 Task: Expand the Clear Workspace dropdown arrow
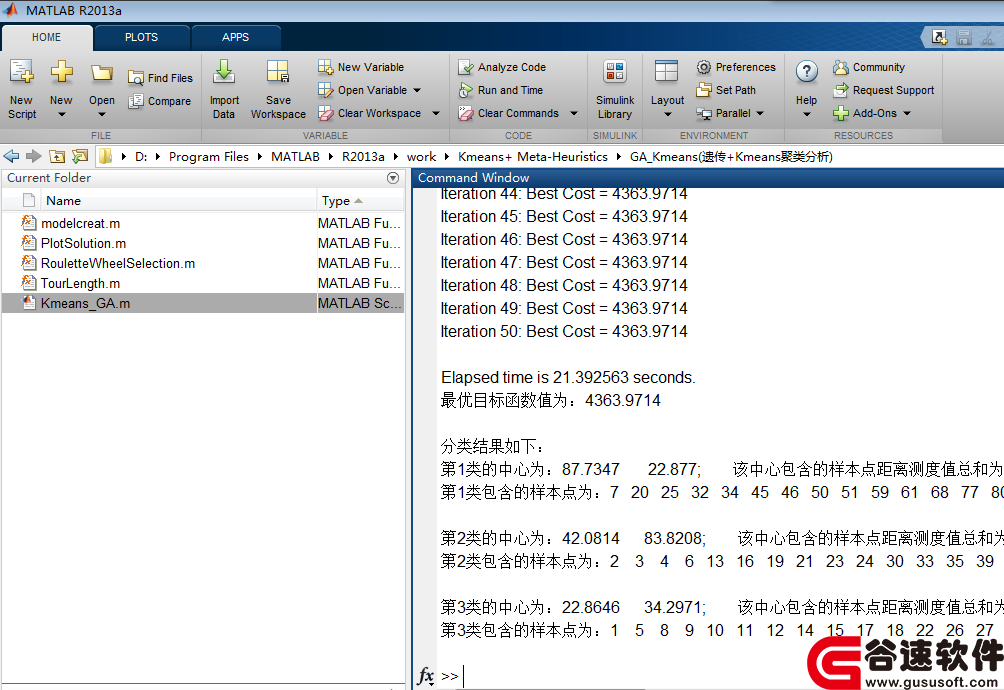(x=436, y=113)
